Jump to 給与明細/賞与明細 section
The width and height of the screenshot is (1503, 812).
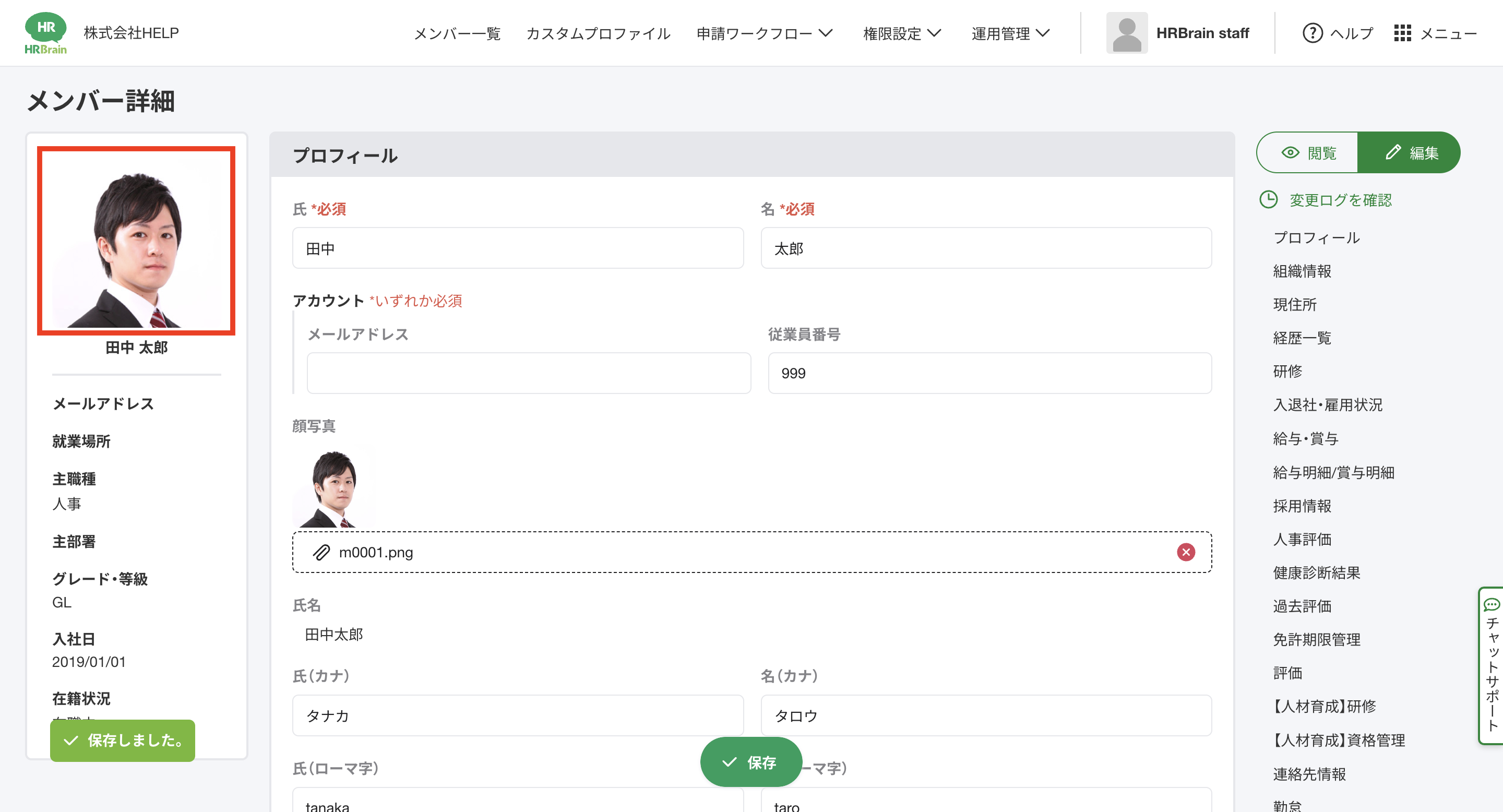[1333, 472]
